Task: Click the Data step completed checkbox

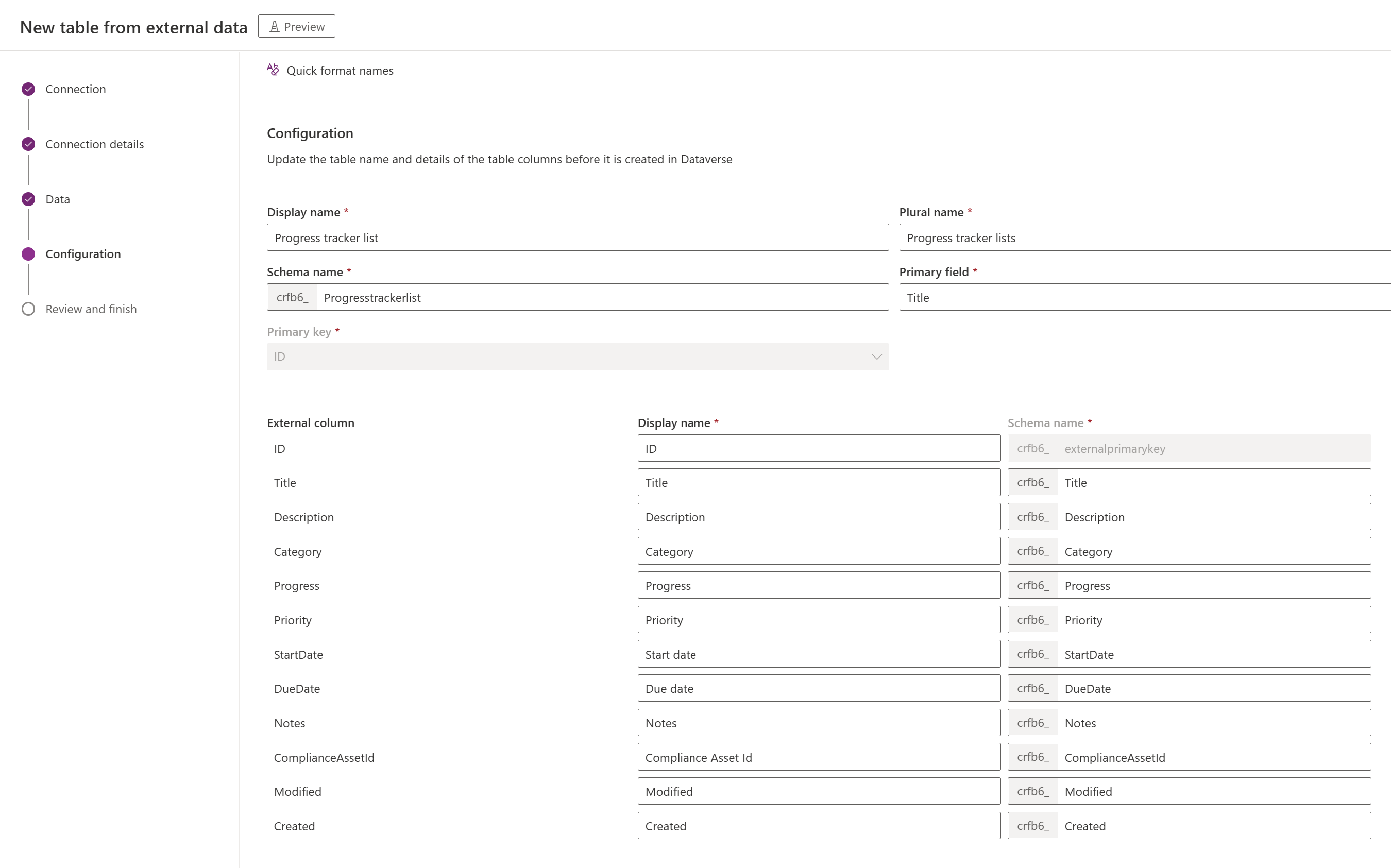Action: tap(28, 198)
